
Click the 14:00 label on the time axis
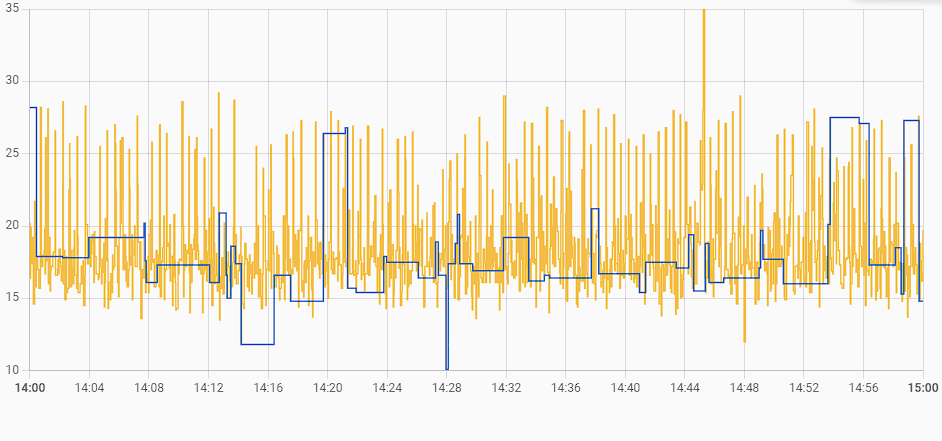pyautogui.click(x=29, y=388)
